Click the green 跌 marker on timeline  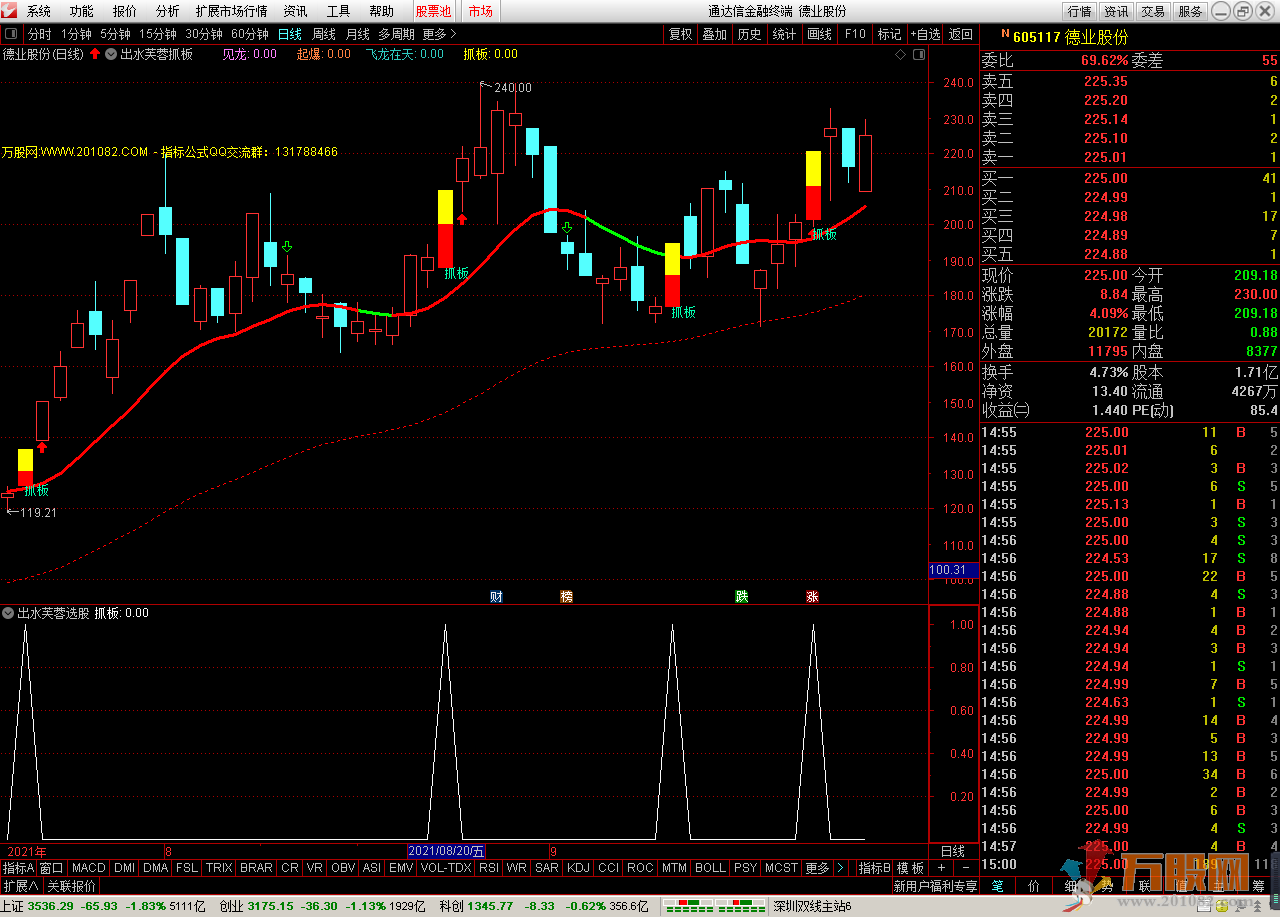coord(741,597)
